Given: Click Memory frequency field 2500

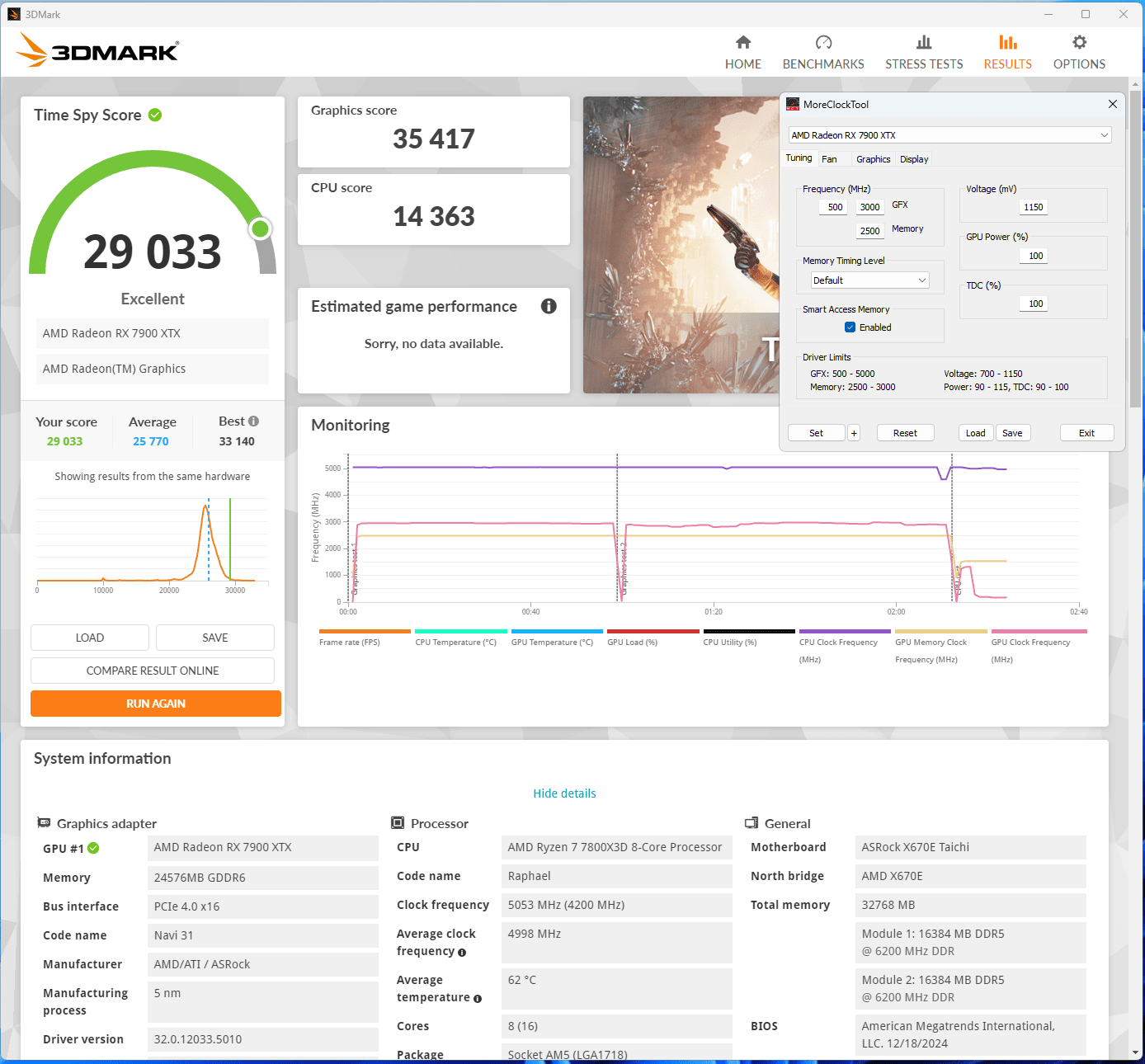Looking at the screenshot, I should 869,231.
